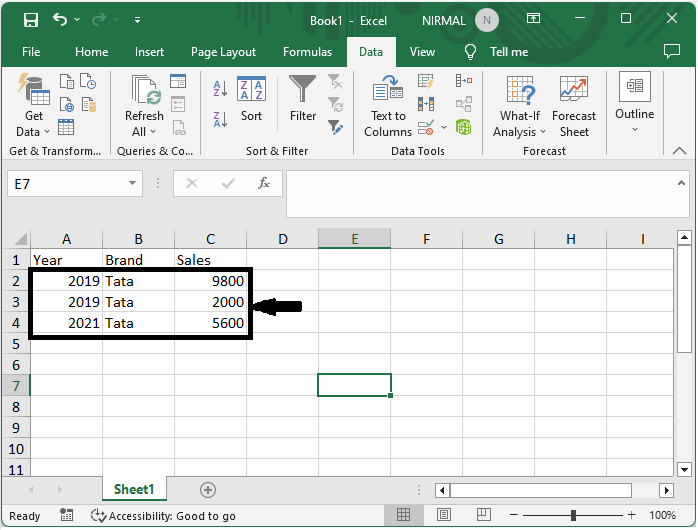
Task: Open Existing Connections icon
Action: [x=89, y=105]
